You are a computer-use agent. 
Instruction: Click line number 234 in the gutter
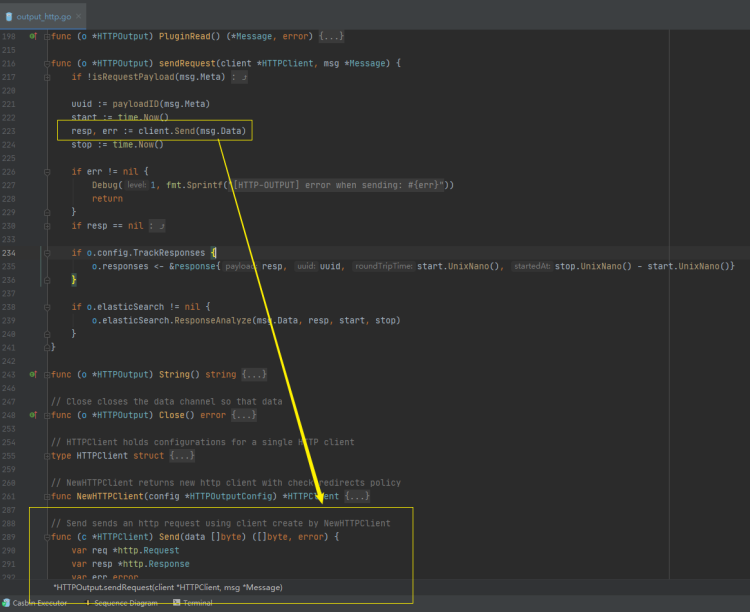(9, 253)
